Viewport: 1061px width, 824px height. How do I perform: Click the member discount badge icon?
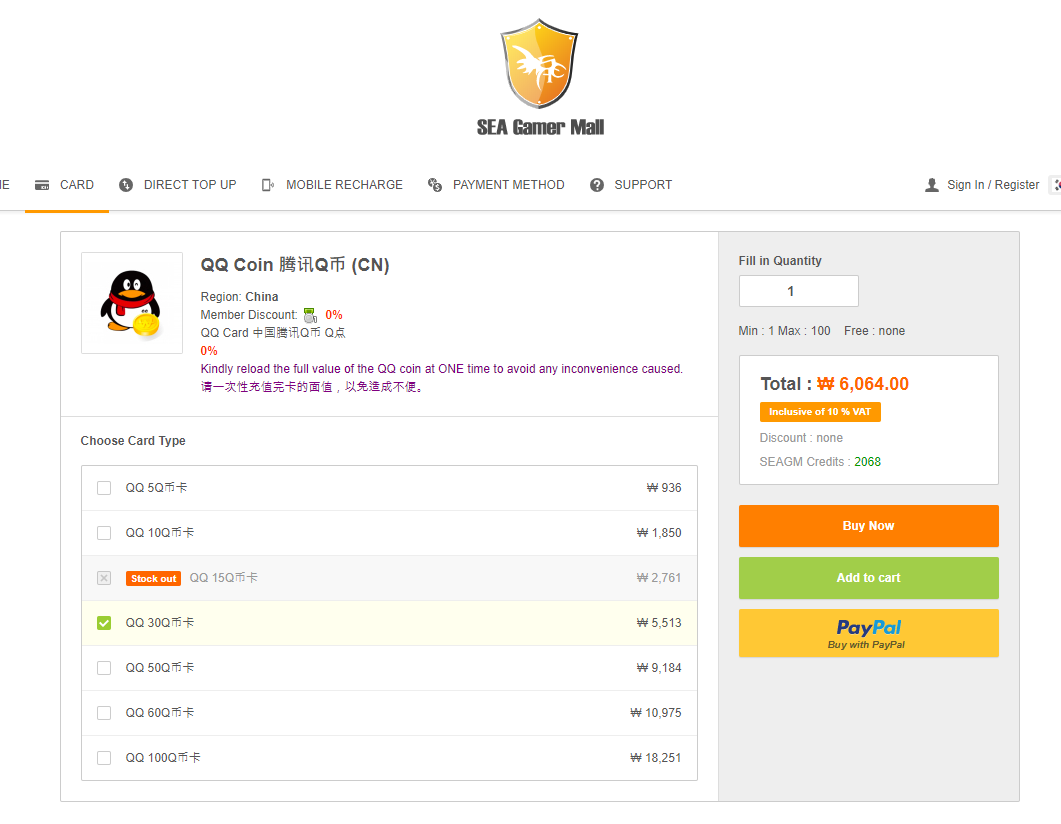310,315
